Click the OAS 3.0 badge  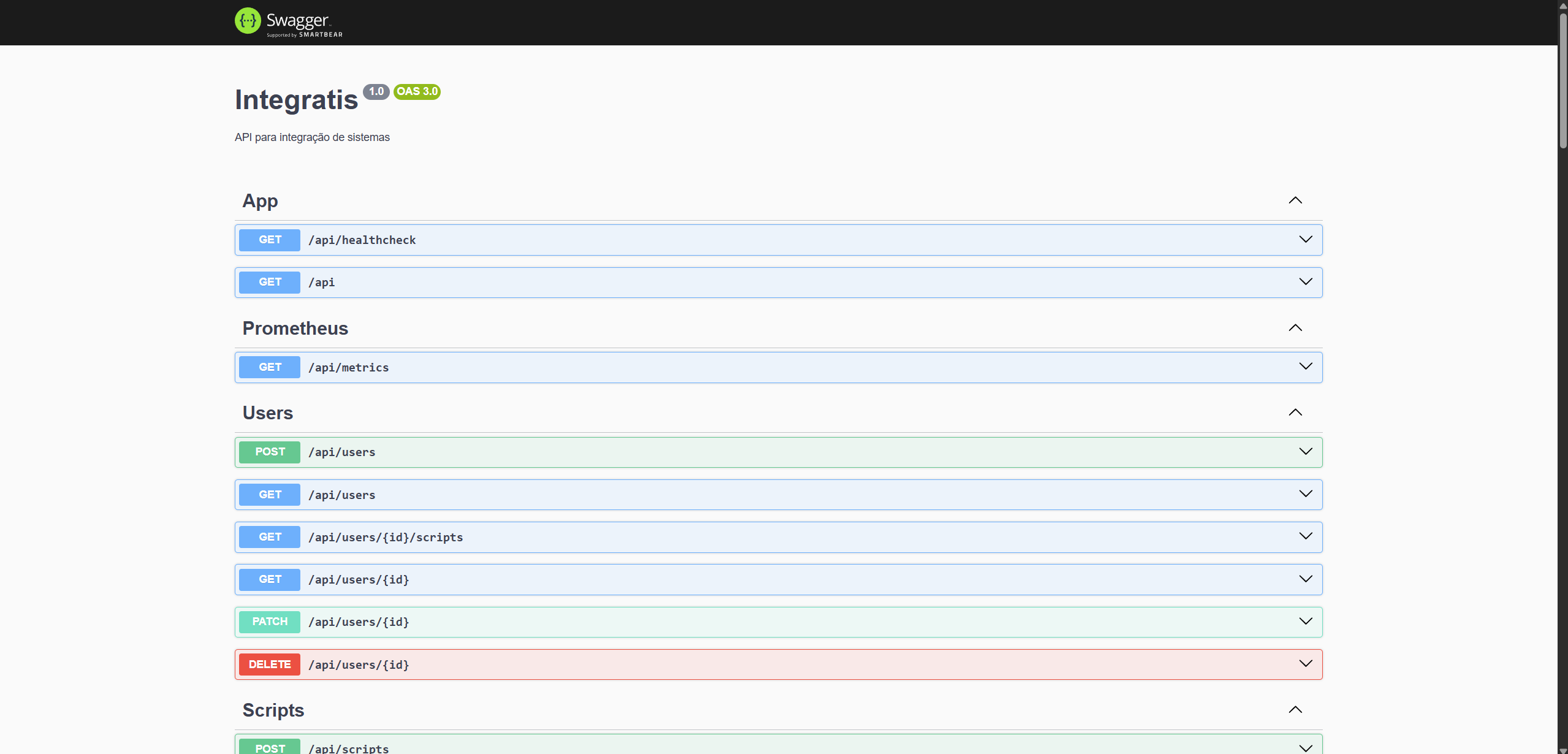pyautogui.click(x=416, y=91)
